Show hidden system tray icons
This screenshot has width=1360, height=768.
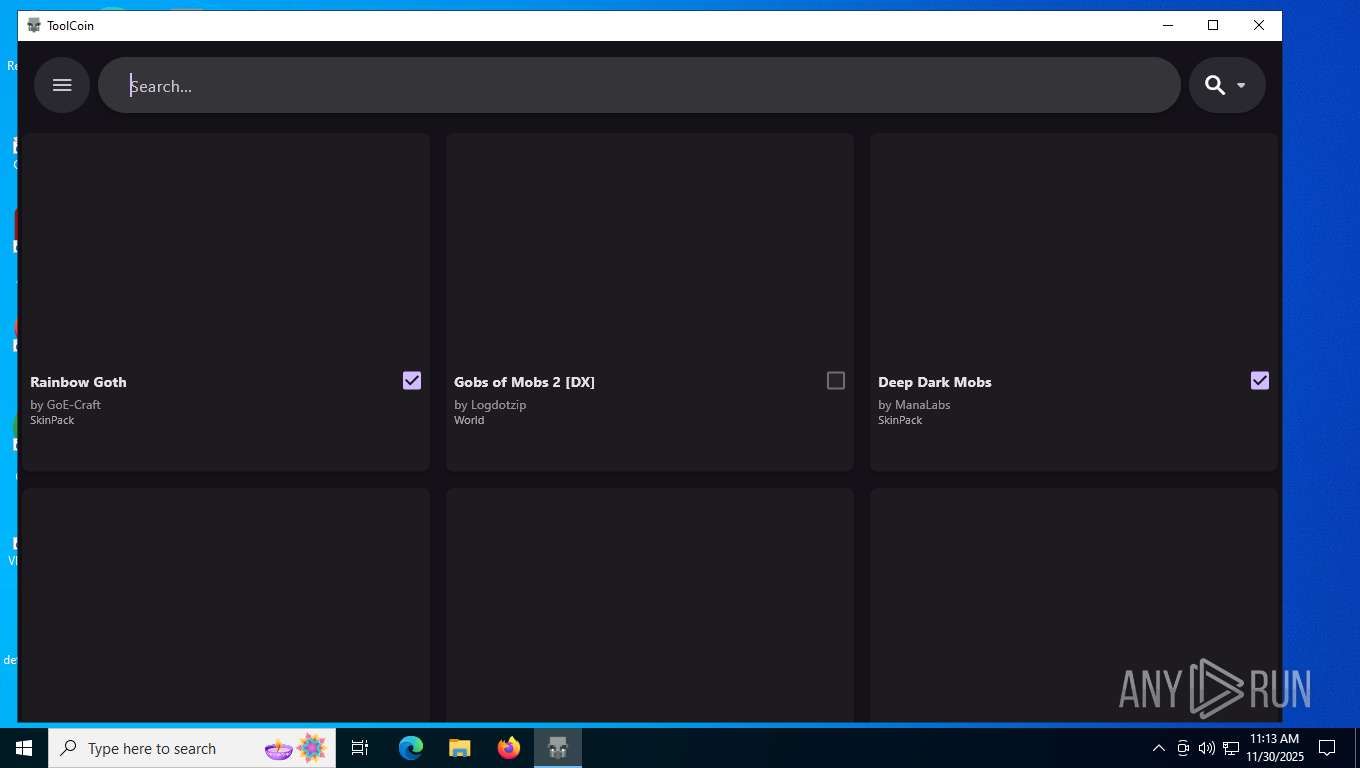coord(1159,748)
